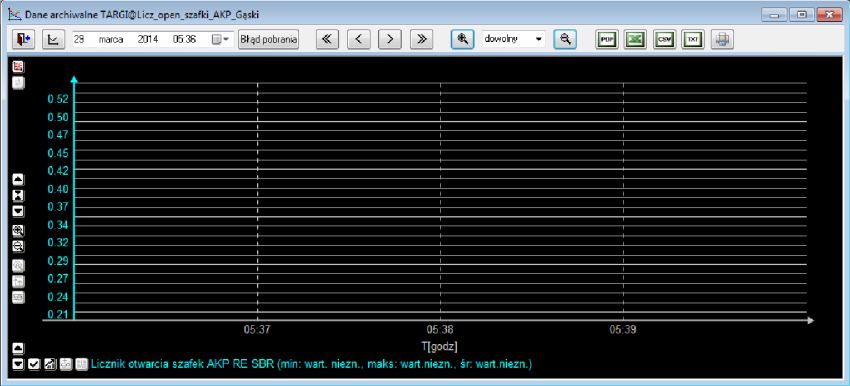Maximize the Dane archiwalne window
This screenshot has width=850, height=386.
pyautogui.click(x=801, y=15)
